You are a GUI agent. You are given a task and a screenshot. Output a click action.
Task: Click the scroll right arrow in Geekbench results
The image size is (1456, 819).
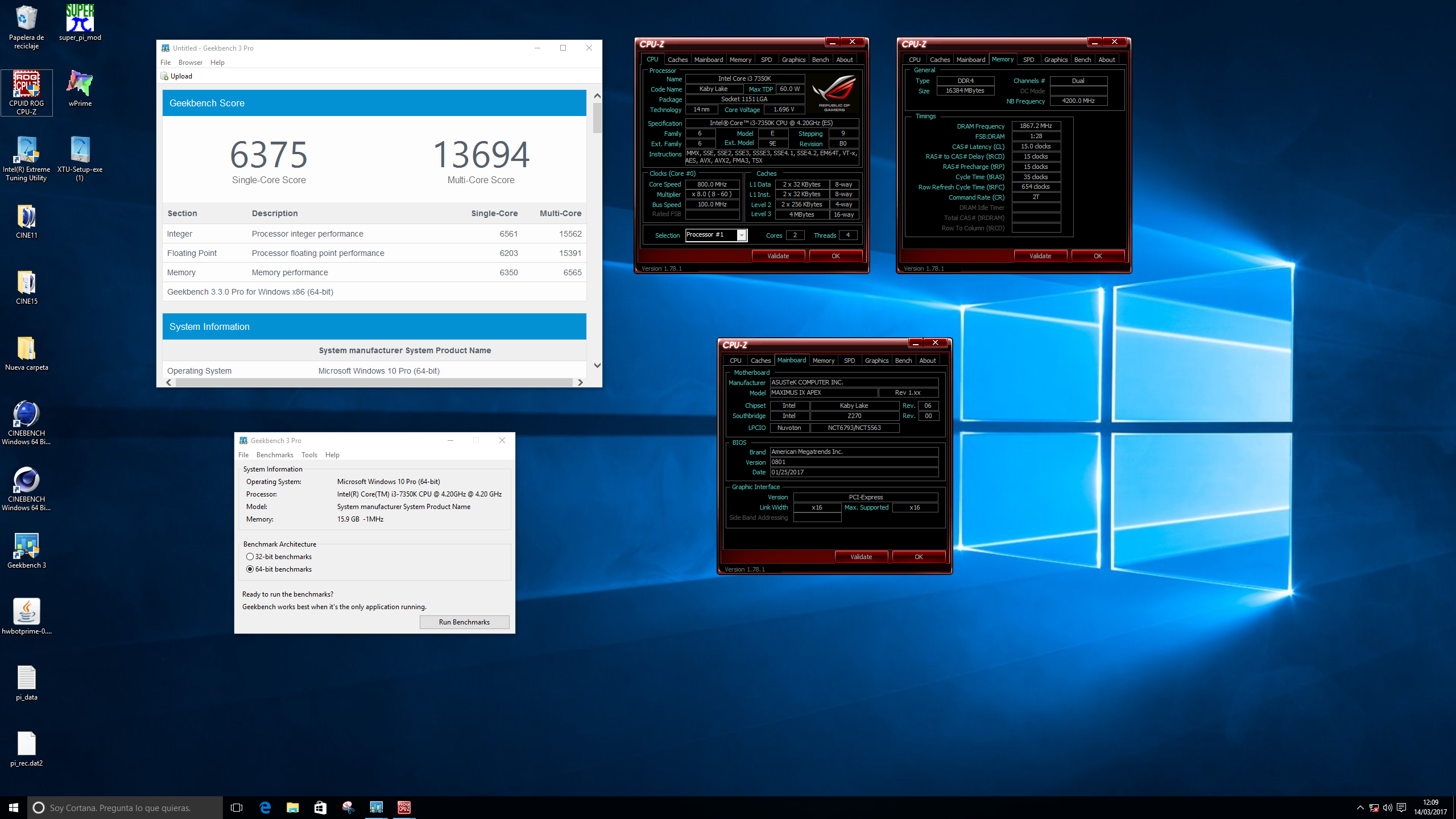pos(580,382)
